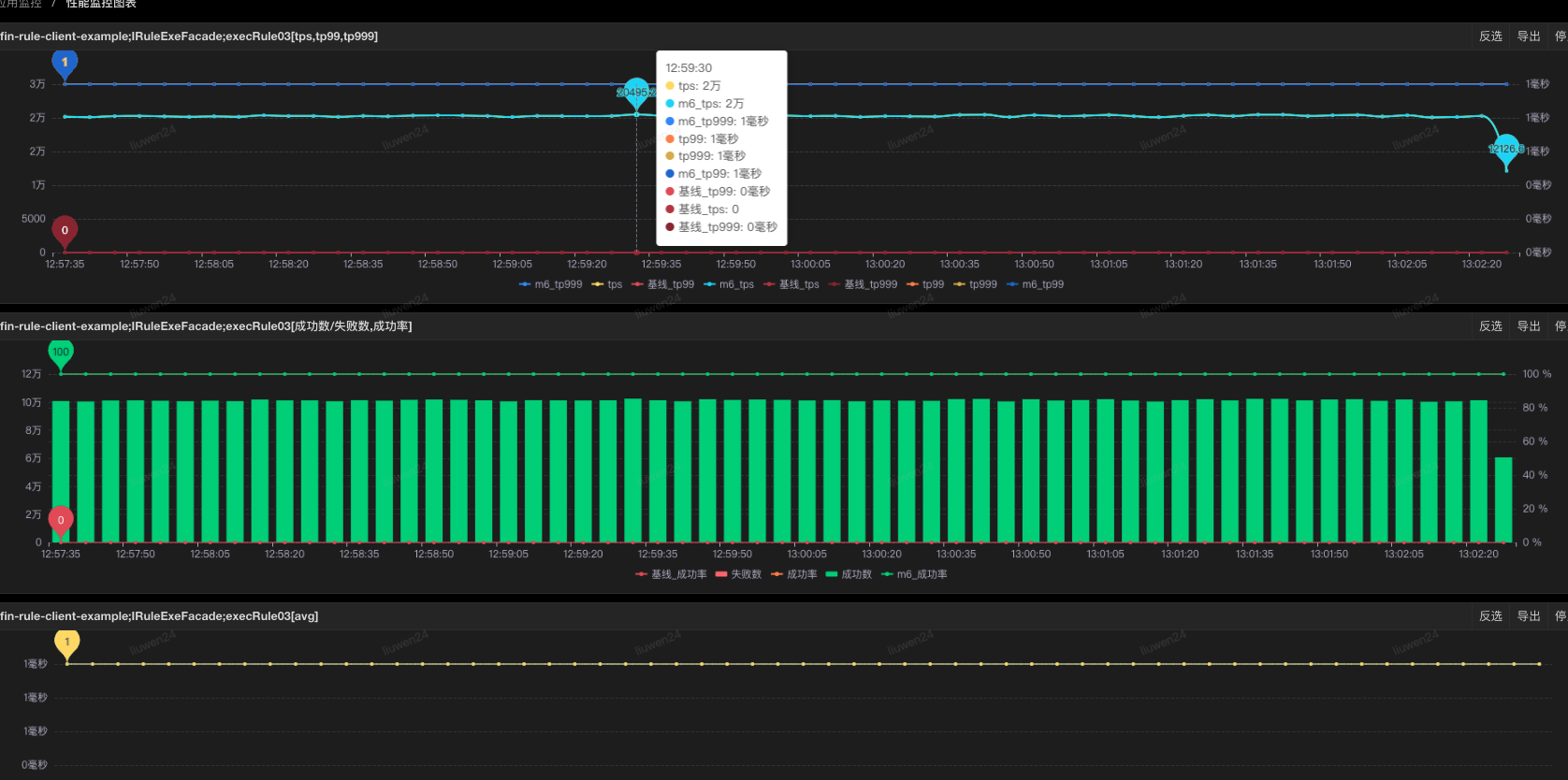Click the short final green bar at far right

[1503, 499]
